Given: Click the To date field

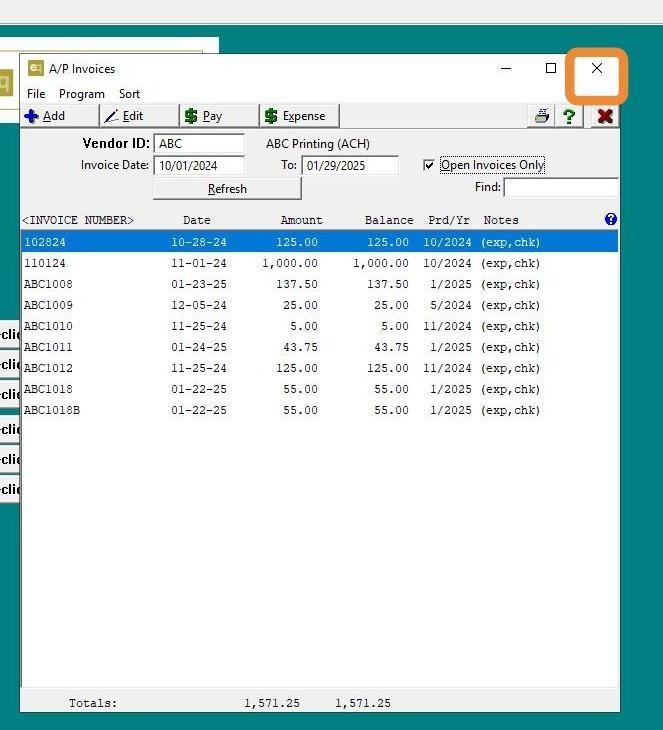Looking at the screenshot, I should 350,165.
